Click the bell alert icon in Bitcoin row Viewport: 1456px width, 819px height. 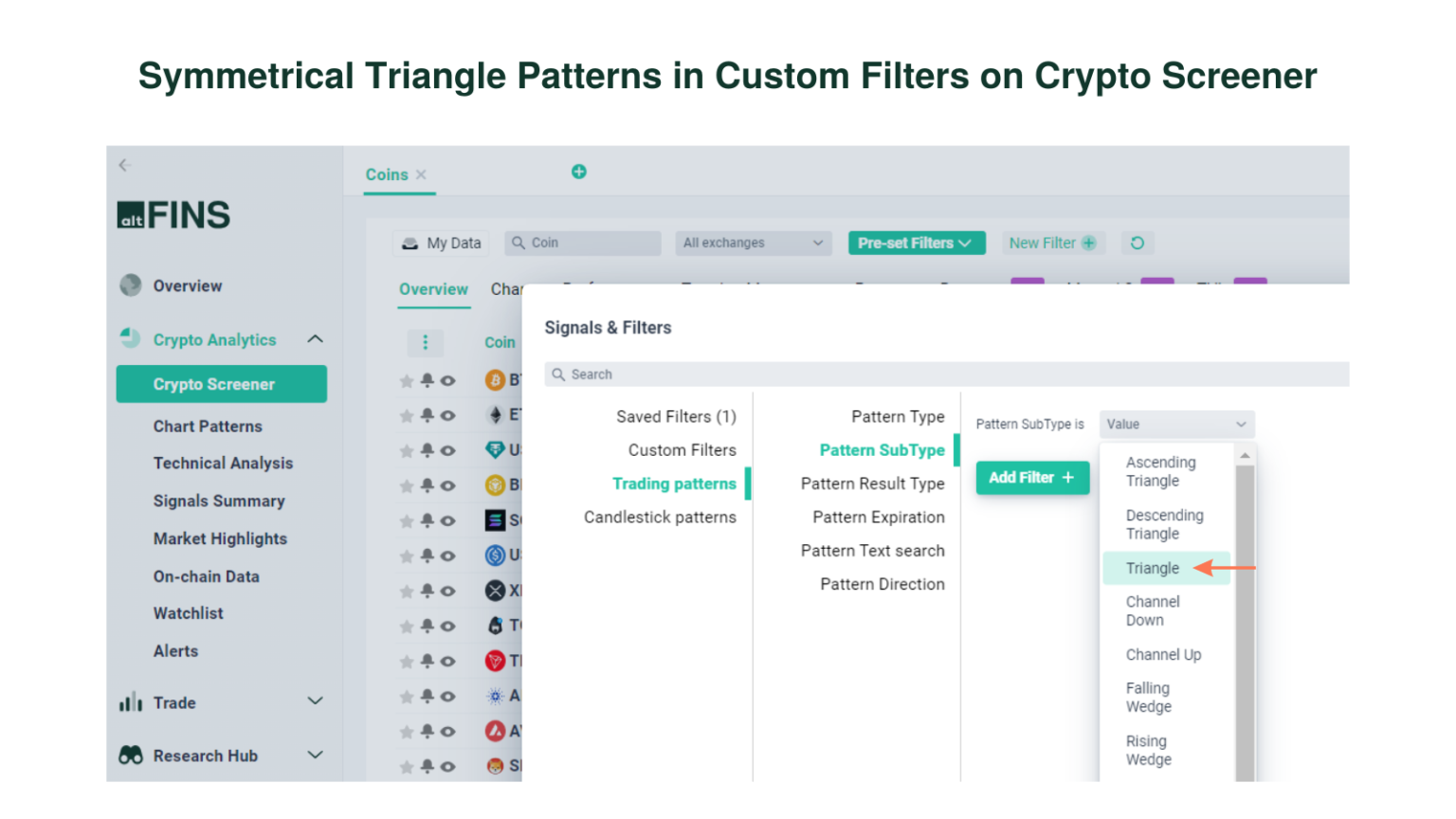[427, 380]
